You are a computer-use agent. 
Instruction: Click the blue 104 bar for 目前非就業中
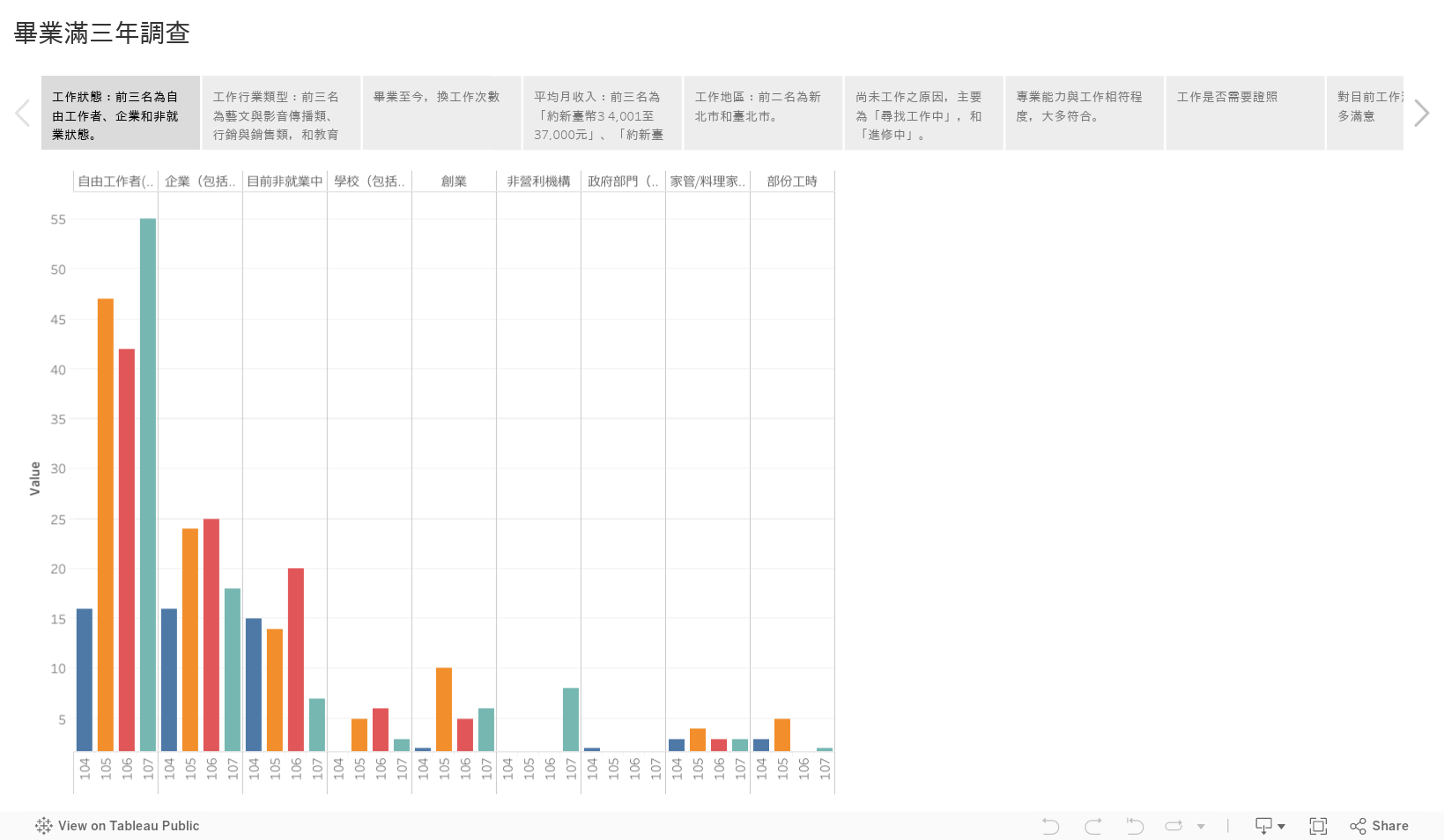pyautogui.click(x=254, y=684)
